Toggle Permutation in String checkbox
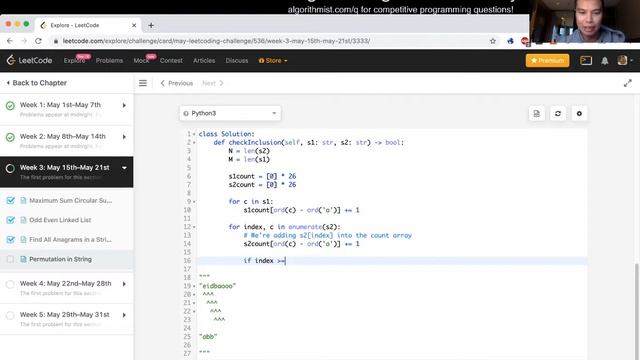Viewport: 640px width, 360px height. (x=11, y=259)
